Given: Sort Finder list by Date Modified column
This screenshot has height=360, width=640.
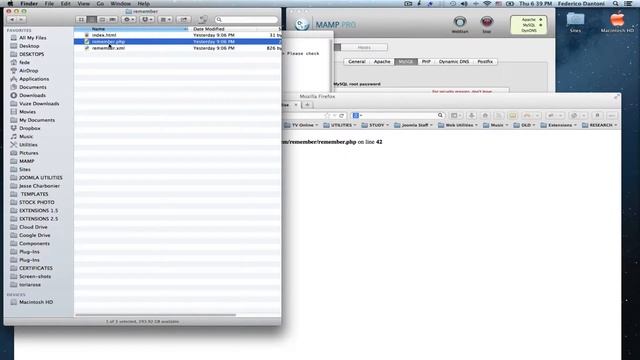Looking at the screenshot, I should [224, 29].
